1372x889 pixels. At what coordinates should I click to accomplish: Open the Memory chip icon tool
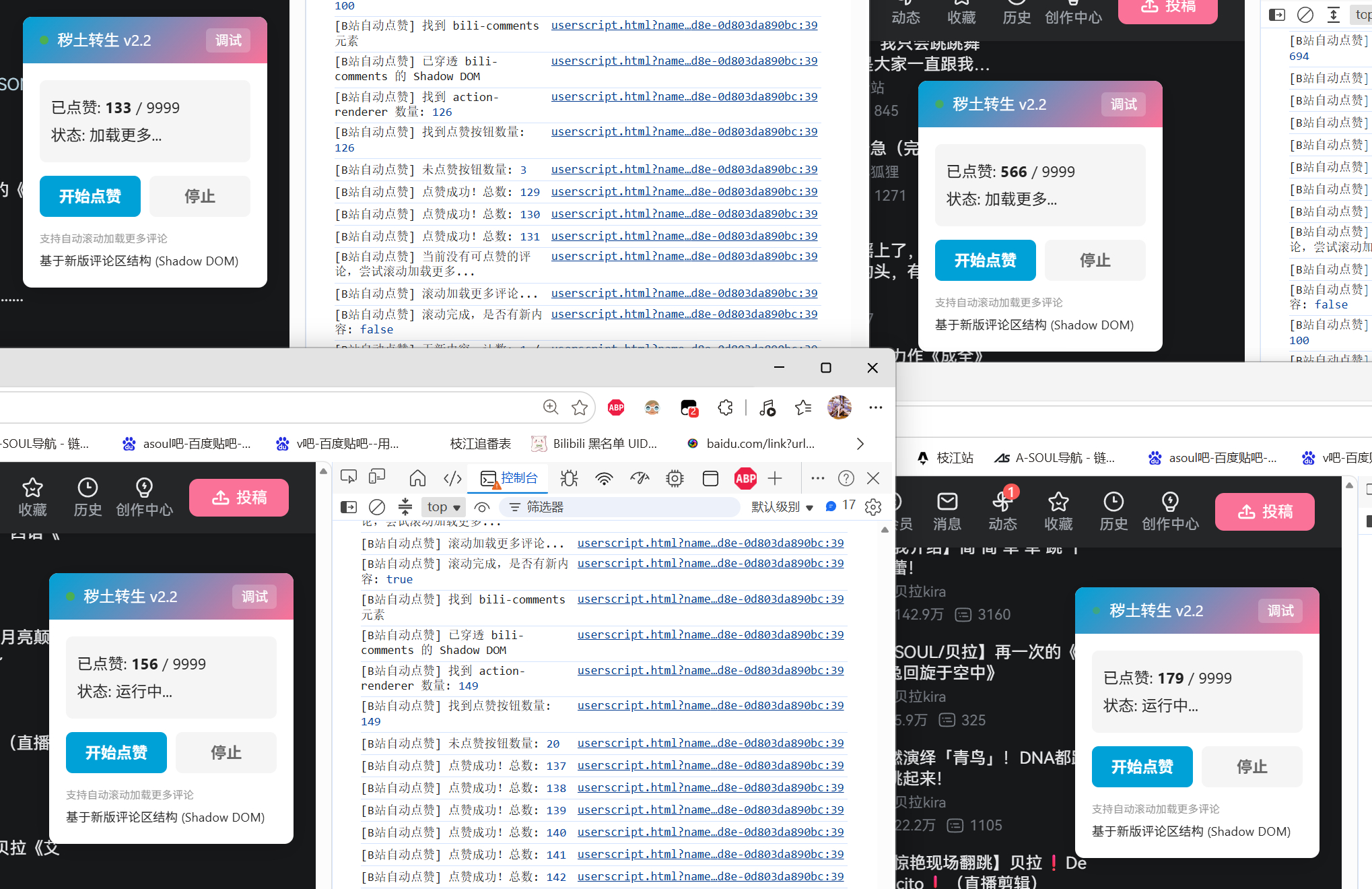[675, 478]
